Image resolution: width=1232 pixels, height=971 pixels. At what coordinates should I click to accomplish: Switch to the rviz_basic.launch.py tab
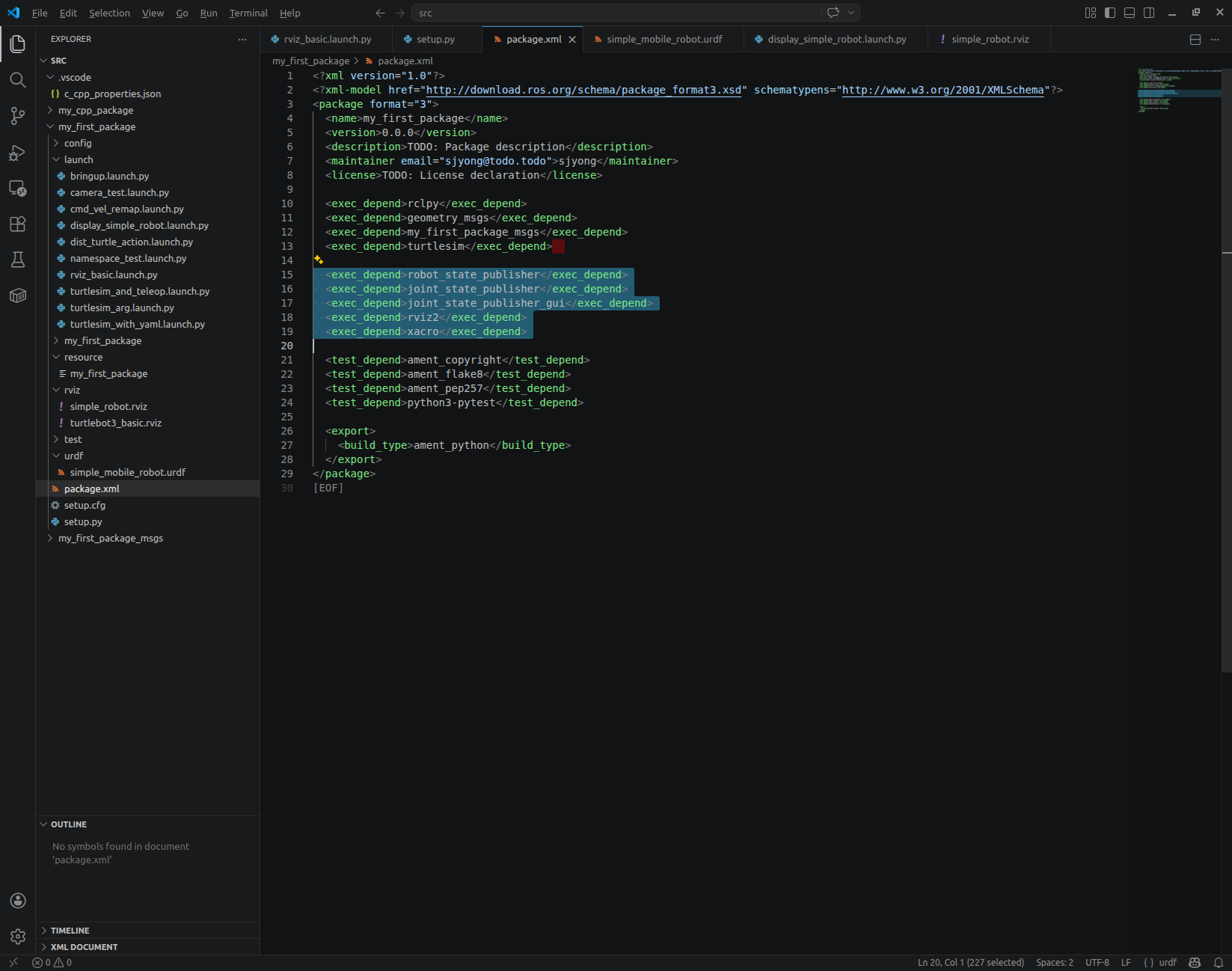(326, 40)
